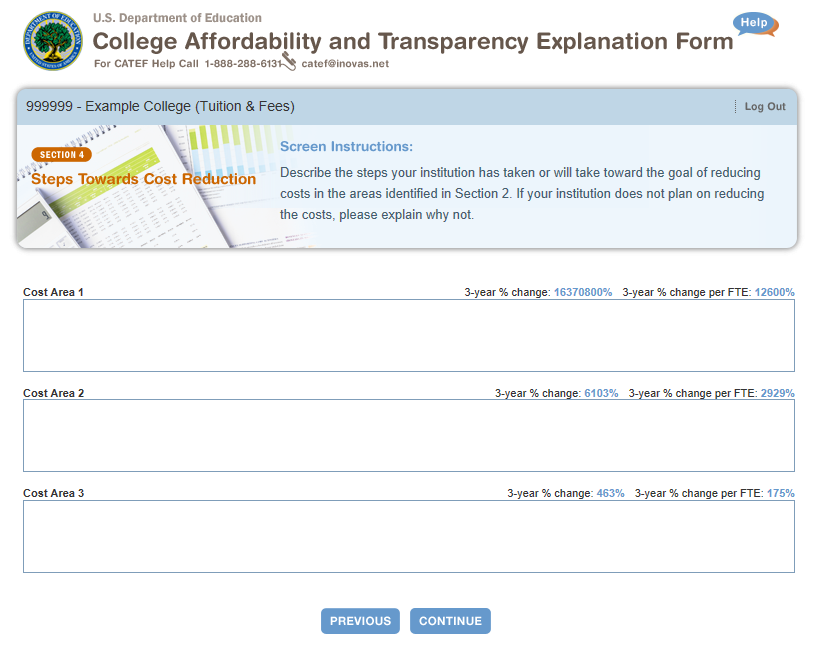
Task: Click the 6103% three-year change value
Action: (x=601, y=394)
